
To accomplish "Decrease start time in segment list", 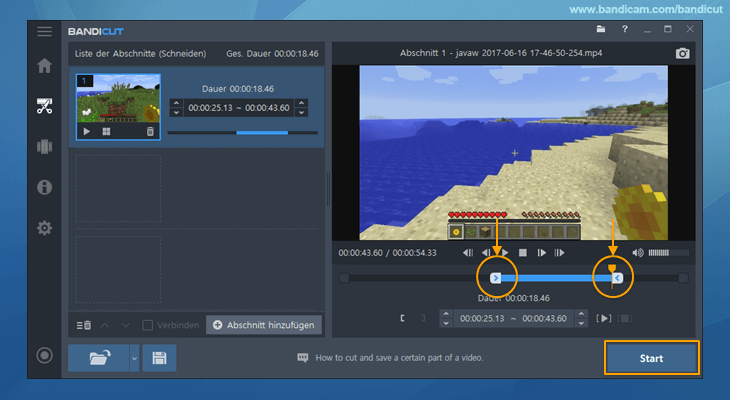I will pyautogui.click(x=176, y=112).
